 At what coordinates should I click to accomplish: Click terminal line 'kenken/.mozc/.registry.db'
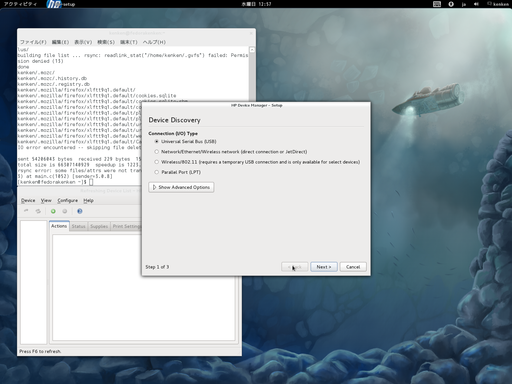pos(54,84)
